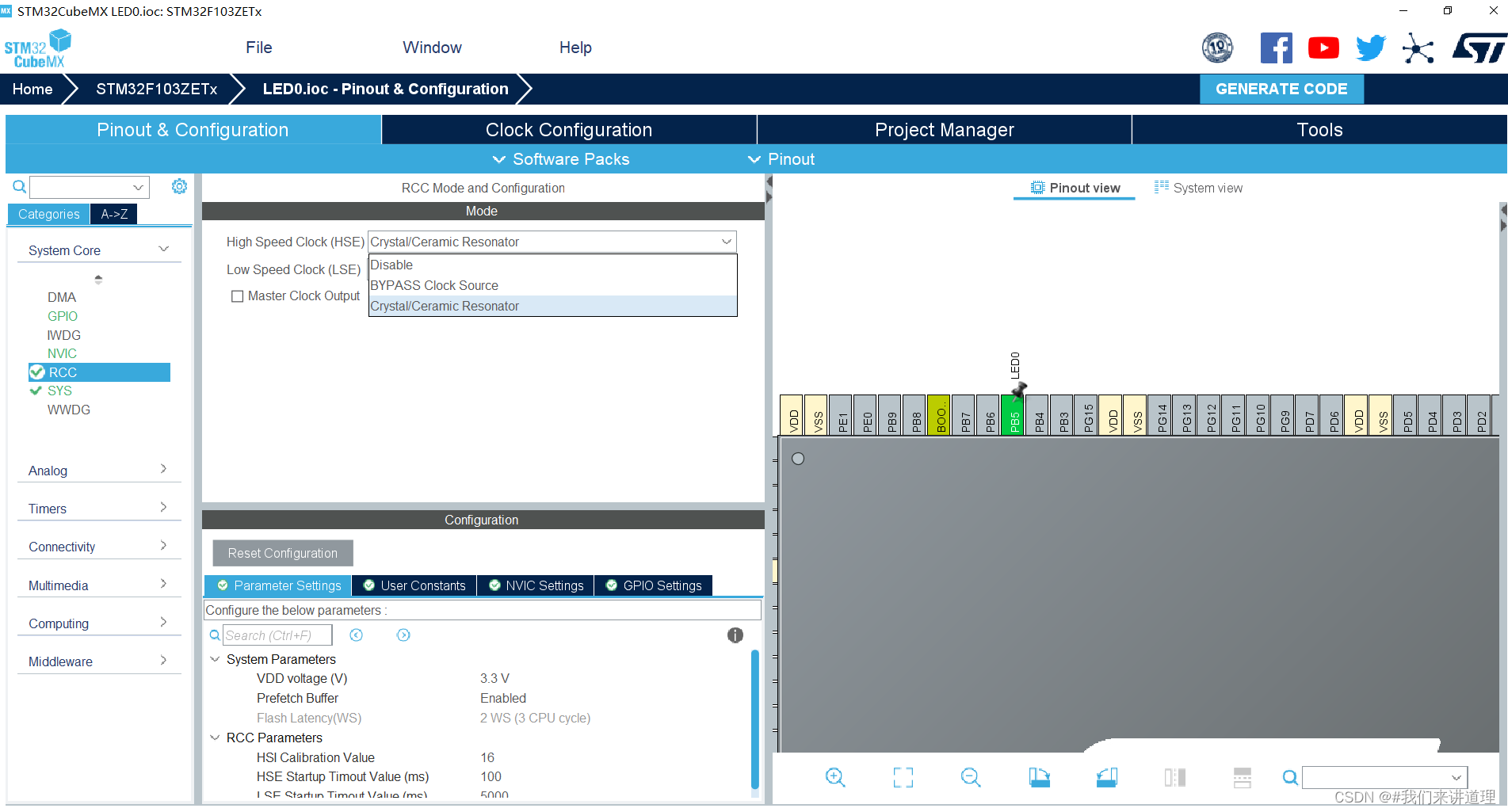Click the pinout search combo box
Image resolution: width=1508 pixels, height=812 pixels.
(x=1384, y=778)
